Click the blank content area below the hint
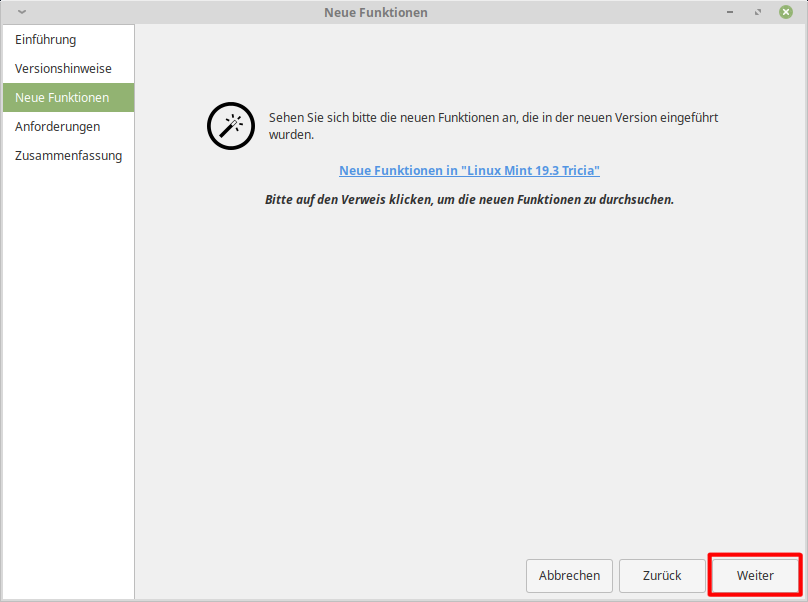808x602 pixels. coord(470,380)
